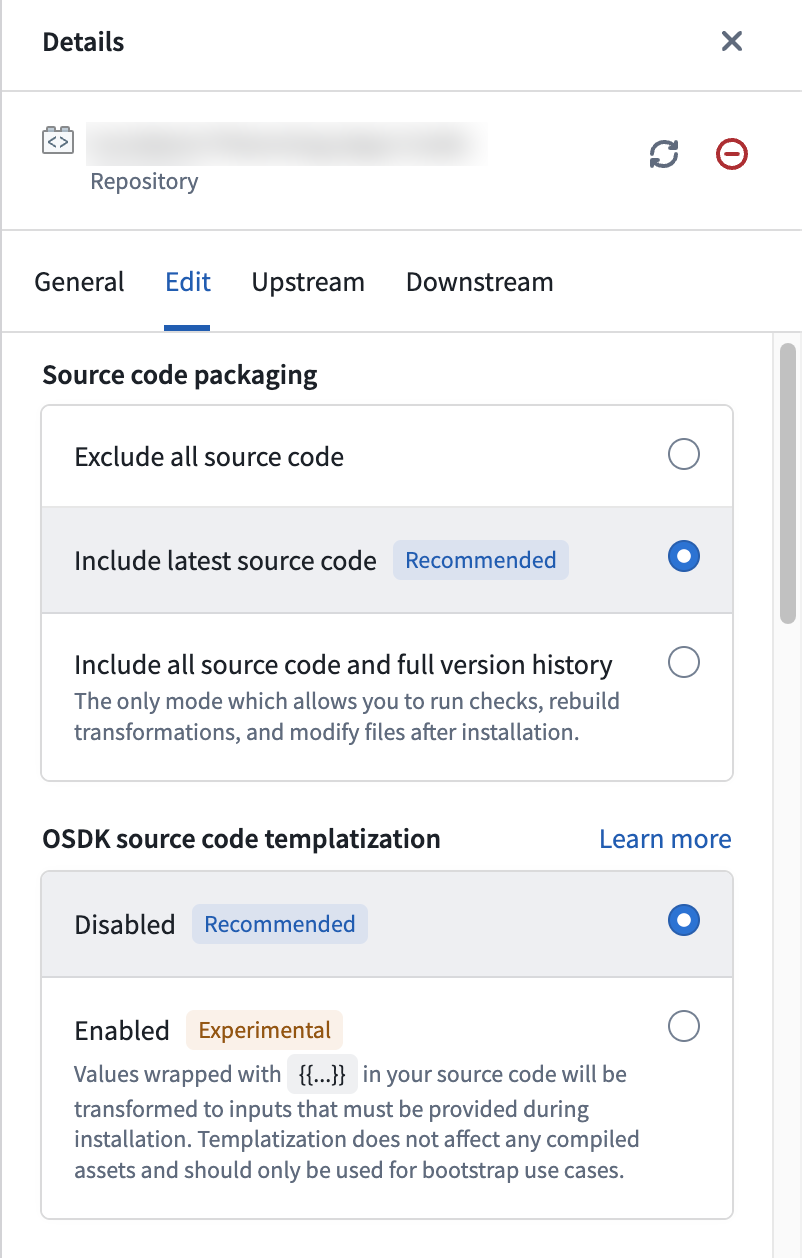Image resolution: width=802 pixels, height=1258 pixels.
Task: Select the Edit tab
Action: point(188,282)
